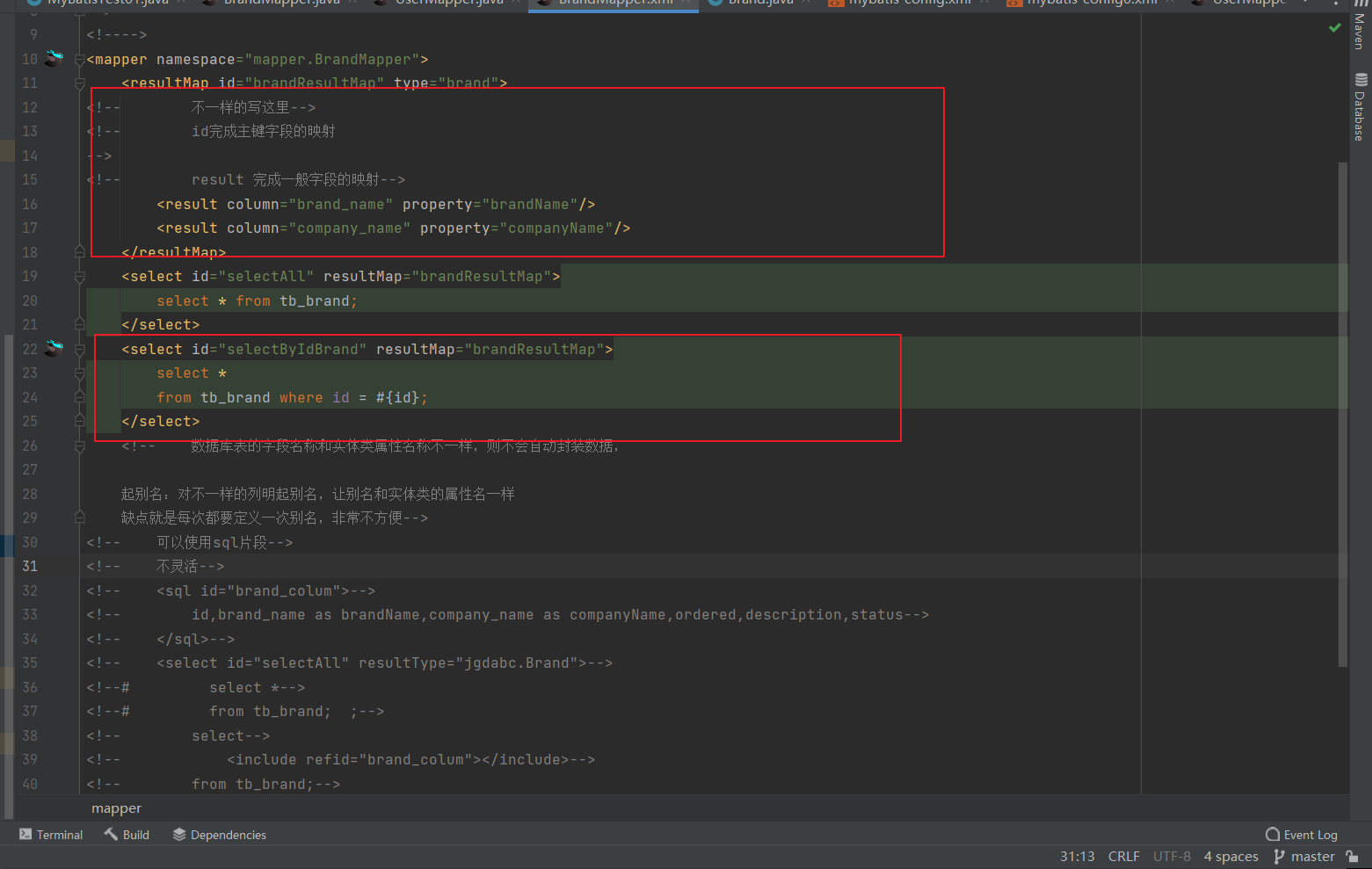Click the fold end marker on line 18
Screen dimensions: 1372x869
click(x=79, y=252)
